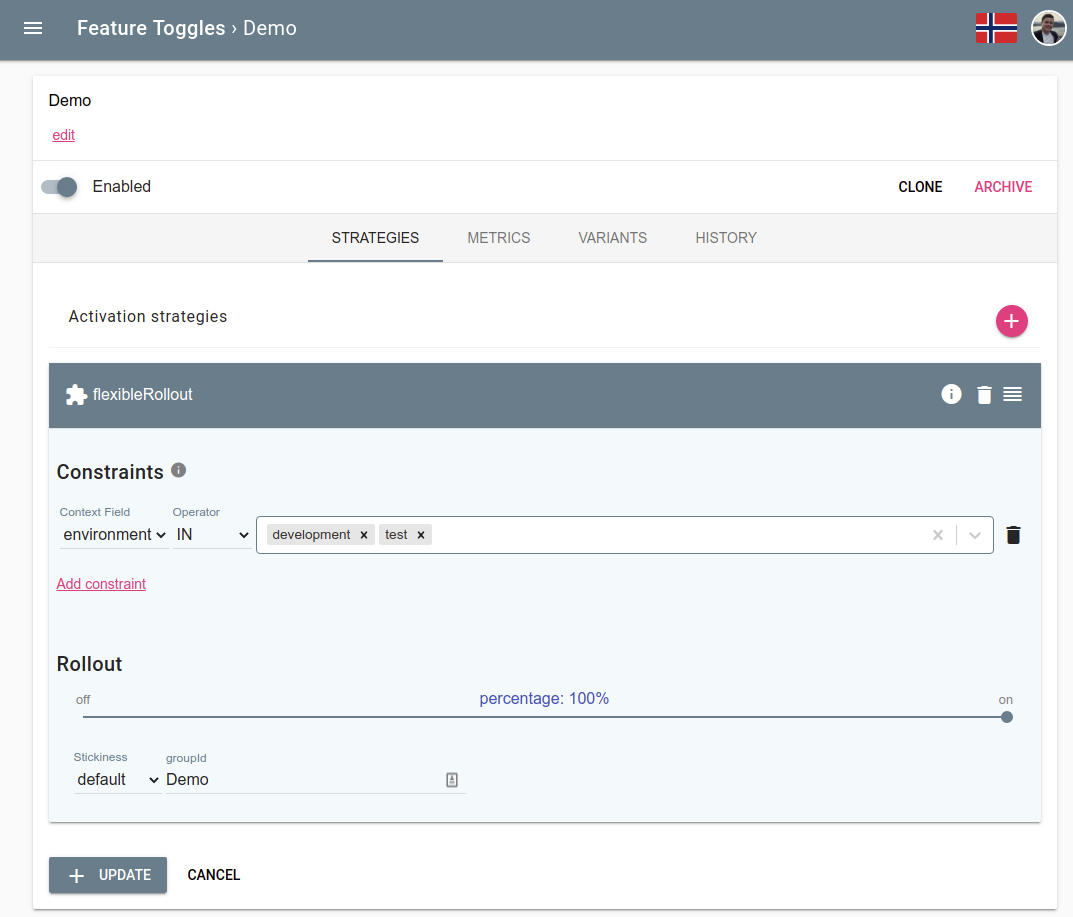
Task: Click the groupId input field
Action: 300,779
